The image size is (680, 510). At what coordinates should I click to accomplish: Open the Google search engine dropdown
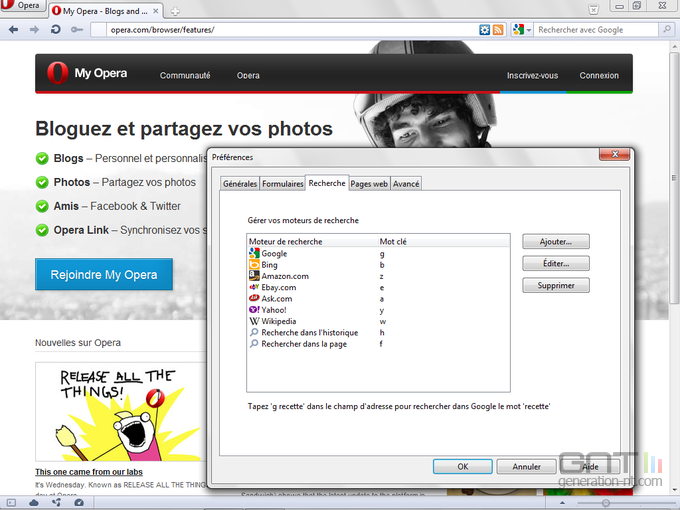(x=522, y=29)
